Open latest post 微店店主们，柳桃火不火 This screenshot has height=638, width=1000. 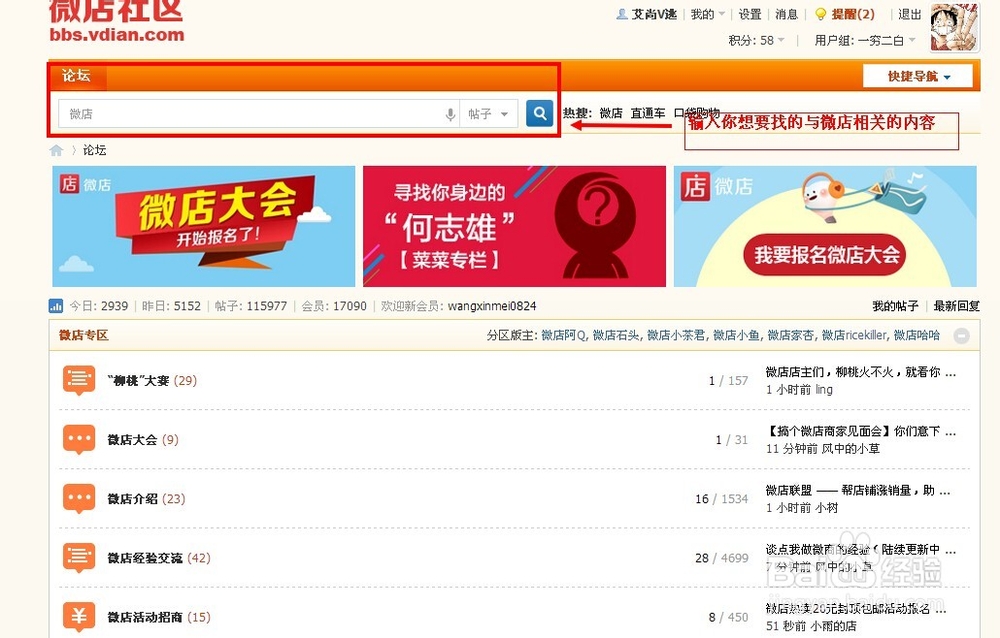(860, 372)
